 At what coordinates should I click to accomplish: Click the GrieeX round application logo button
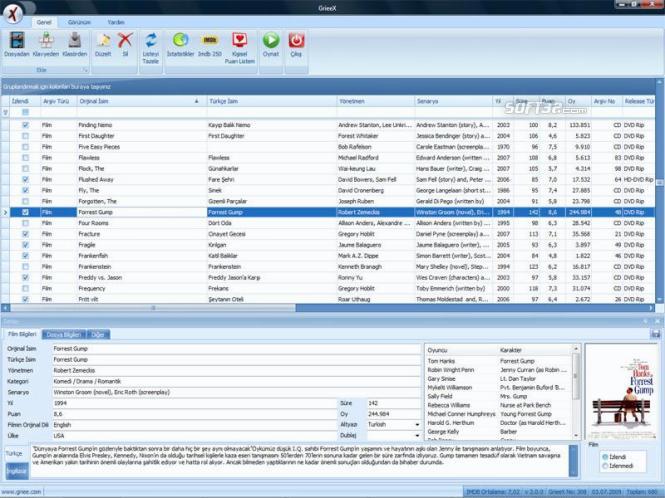tap(13, 14)
